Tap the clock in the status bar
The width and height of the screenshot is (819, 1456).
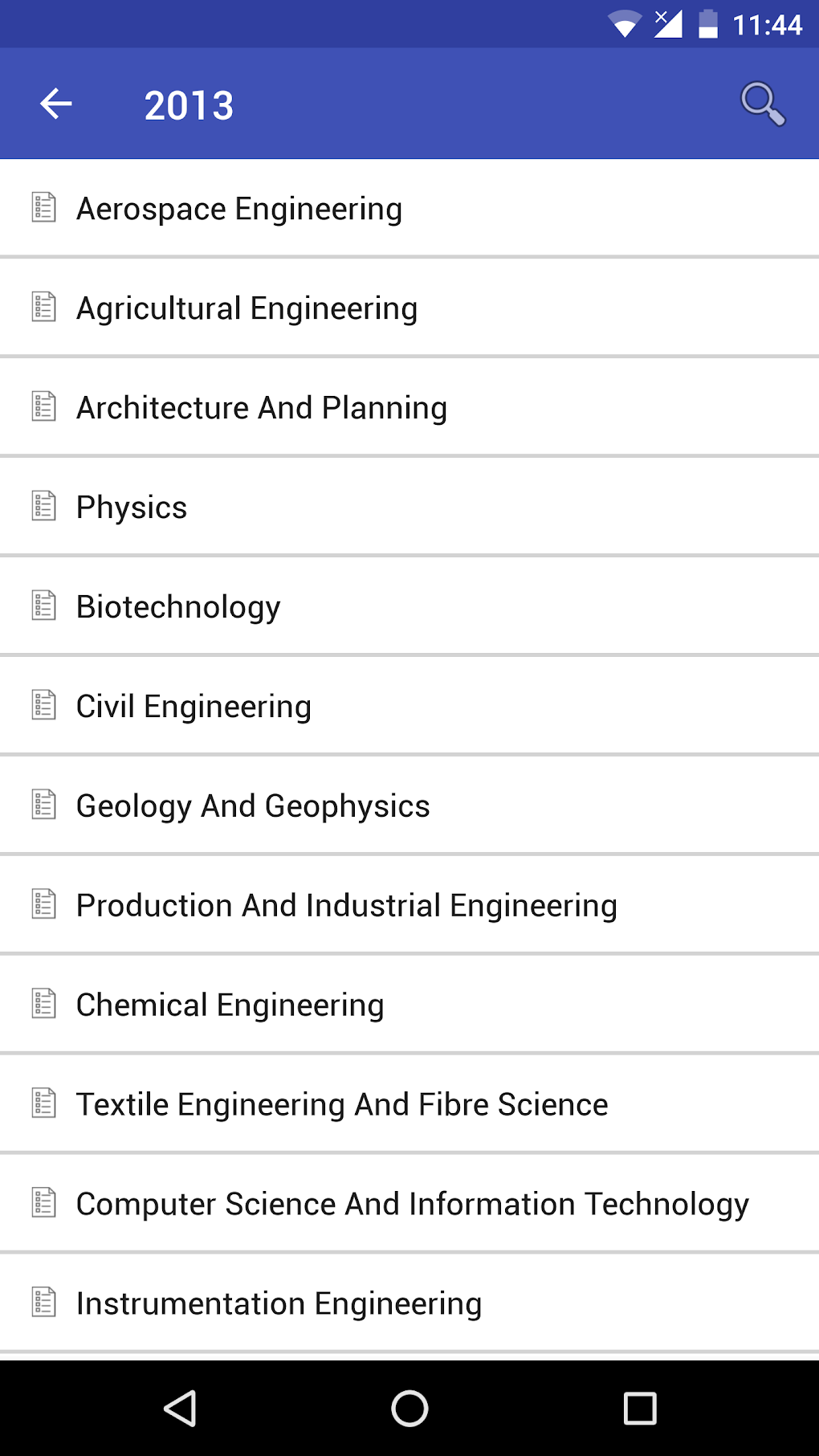point(767,25)
